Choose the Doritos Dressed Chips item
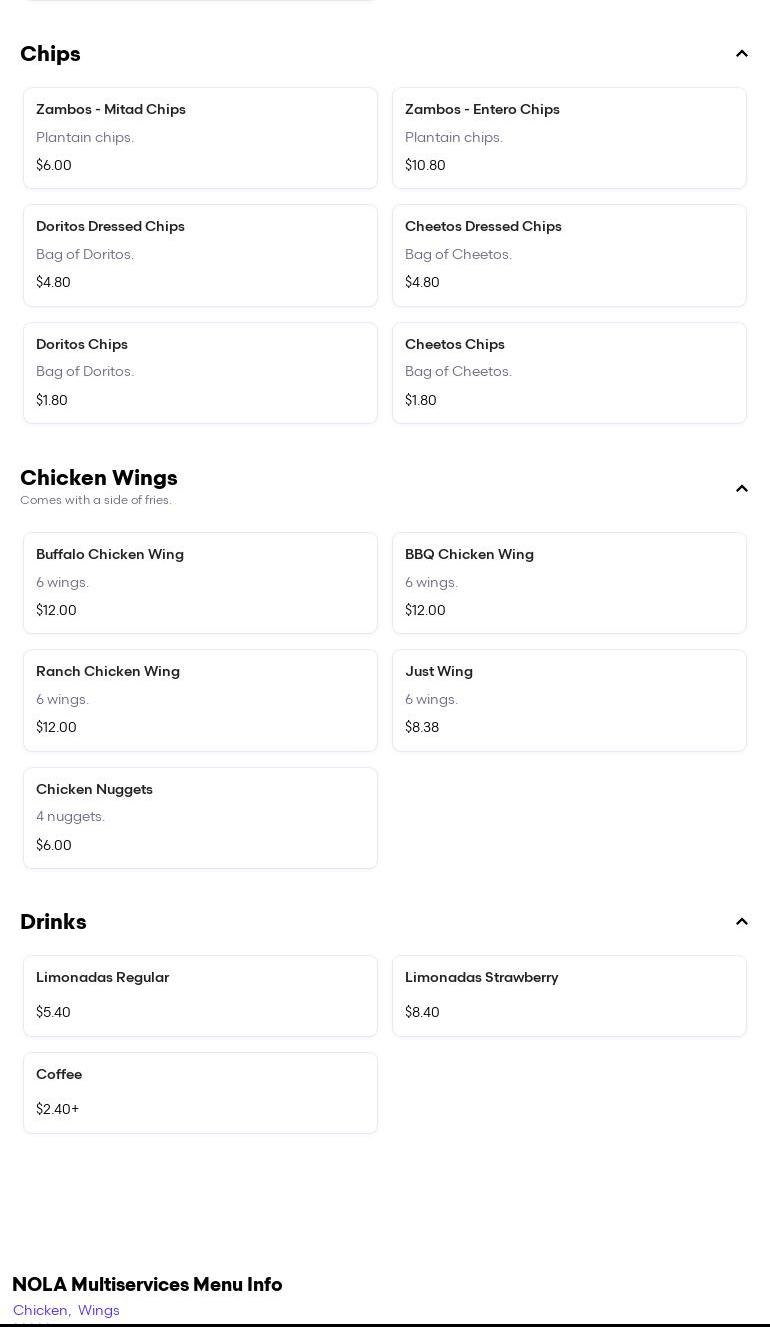770x1327 pixels. pyautogui.click(x=200, y=255)
